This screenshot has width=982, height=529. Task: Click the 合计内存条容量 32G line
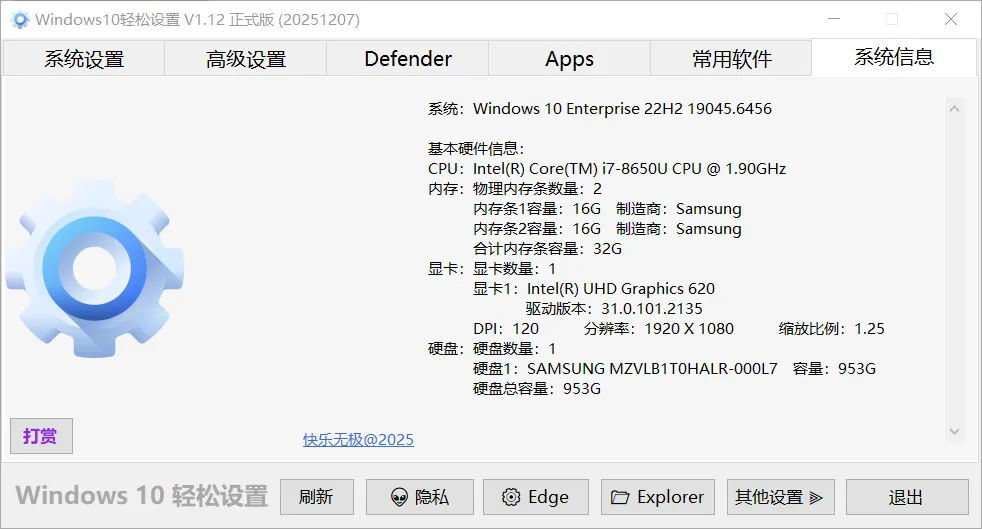pos(547,249)
